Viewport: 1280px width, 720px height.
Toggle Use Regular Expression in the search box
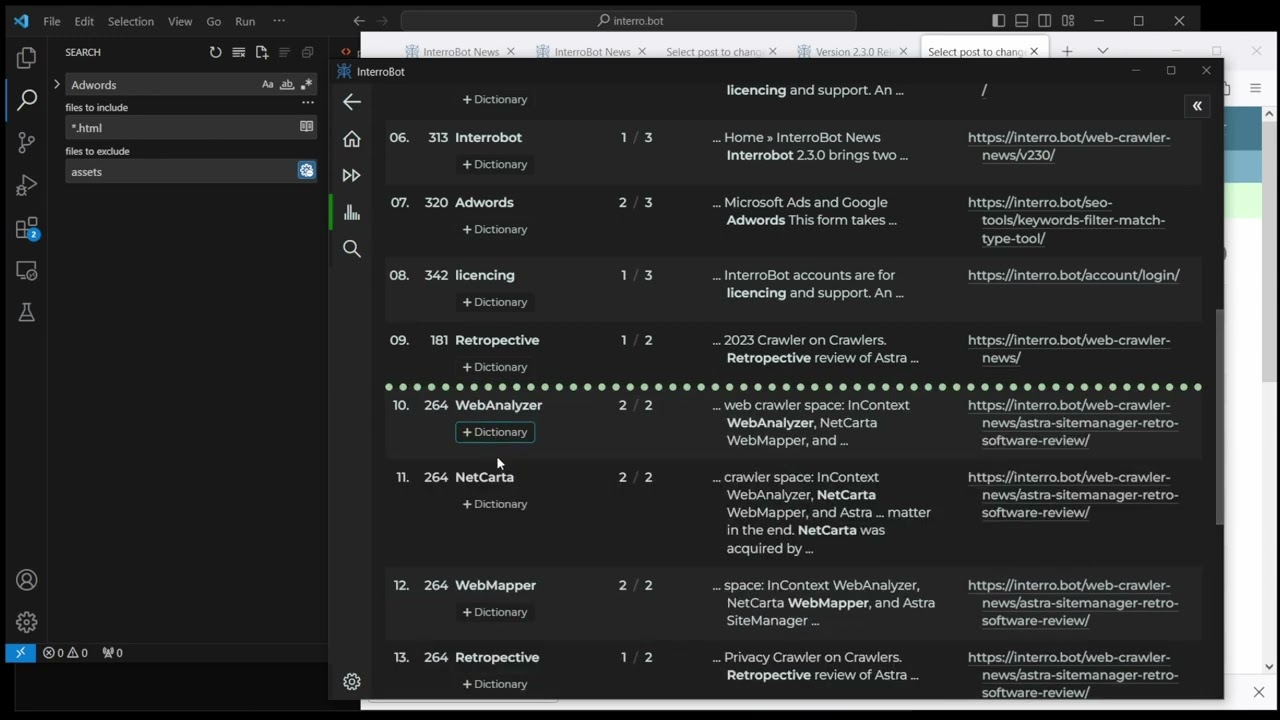coord(306,85)
